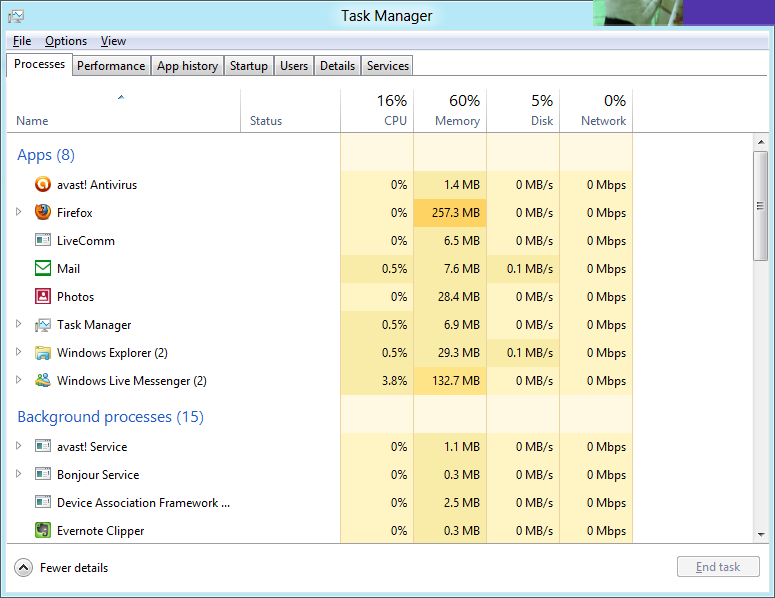Click the scrollbar down arrow
This screenshot has width=775, height=598.
[761, 536]
